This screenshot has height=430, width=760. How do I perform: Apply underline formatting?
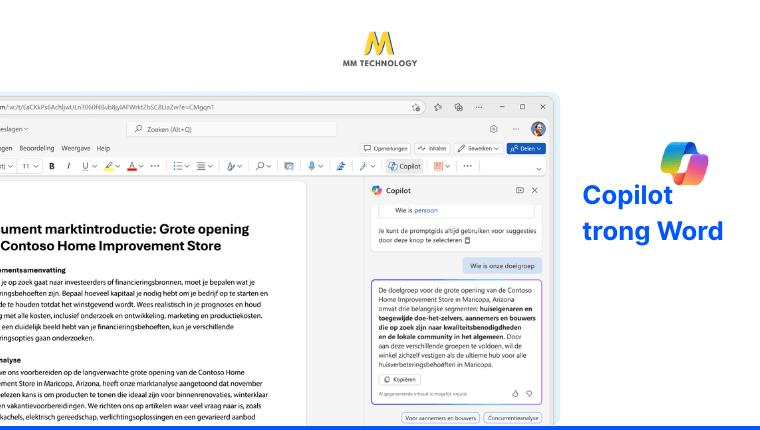pos(85,166)
